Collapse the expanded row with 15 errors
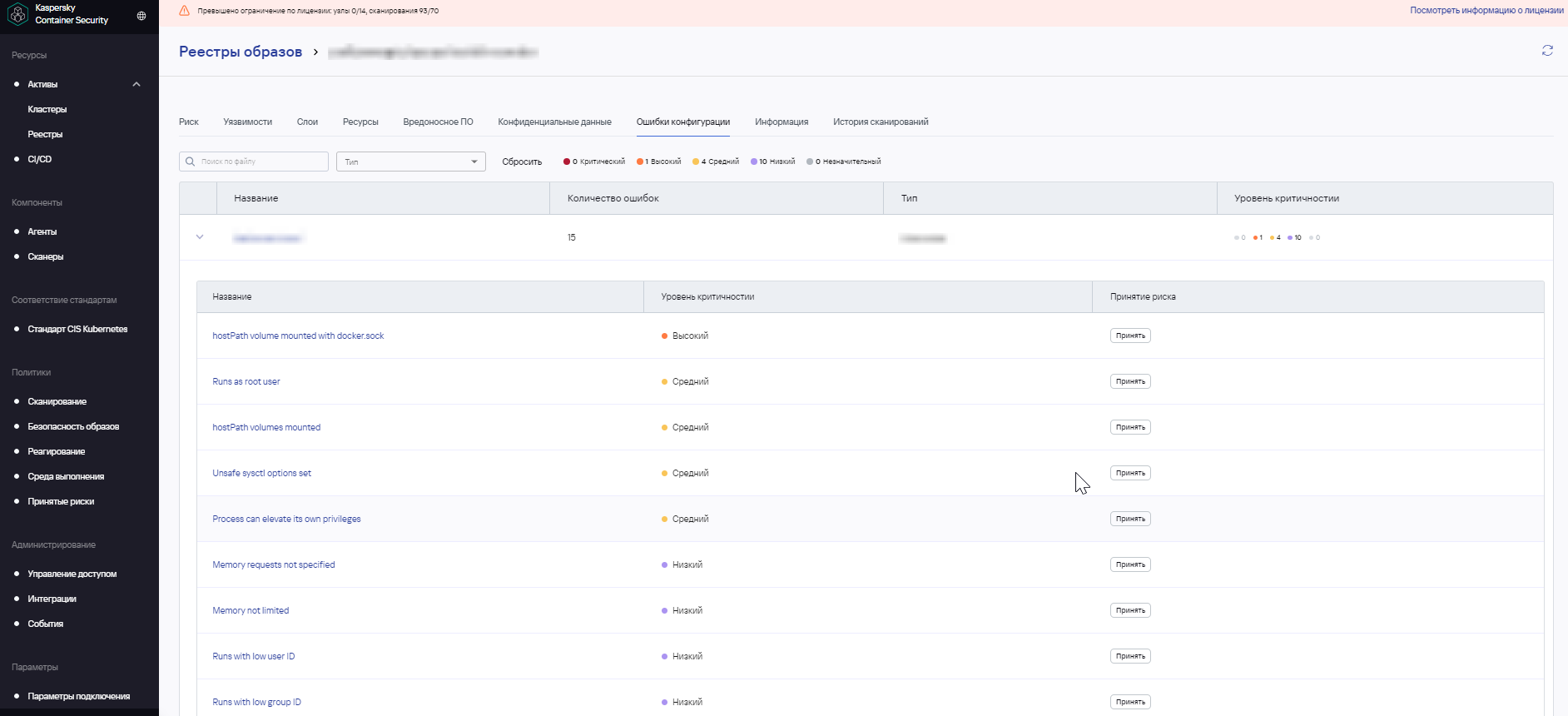The height and width of the screenshot is (716, 1568). pos(200,237)
